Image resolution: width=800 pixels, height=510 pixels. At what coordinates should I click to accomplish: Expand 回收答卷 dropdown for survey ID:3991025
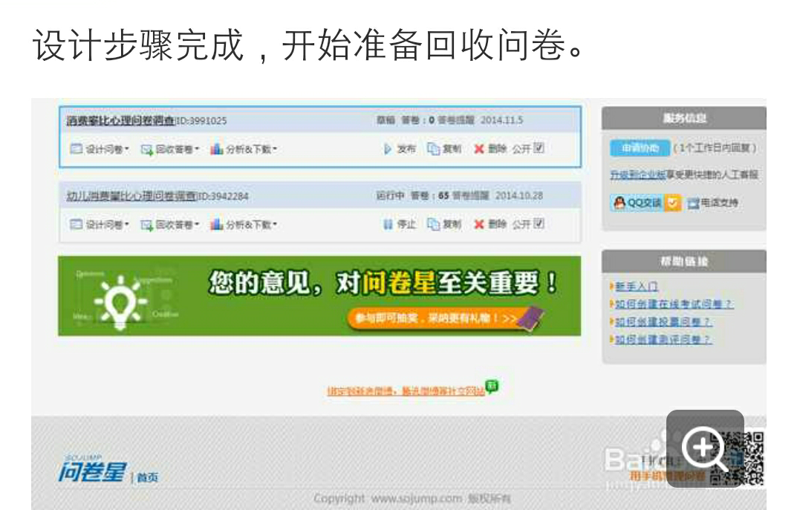(x=170, y=149)
